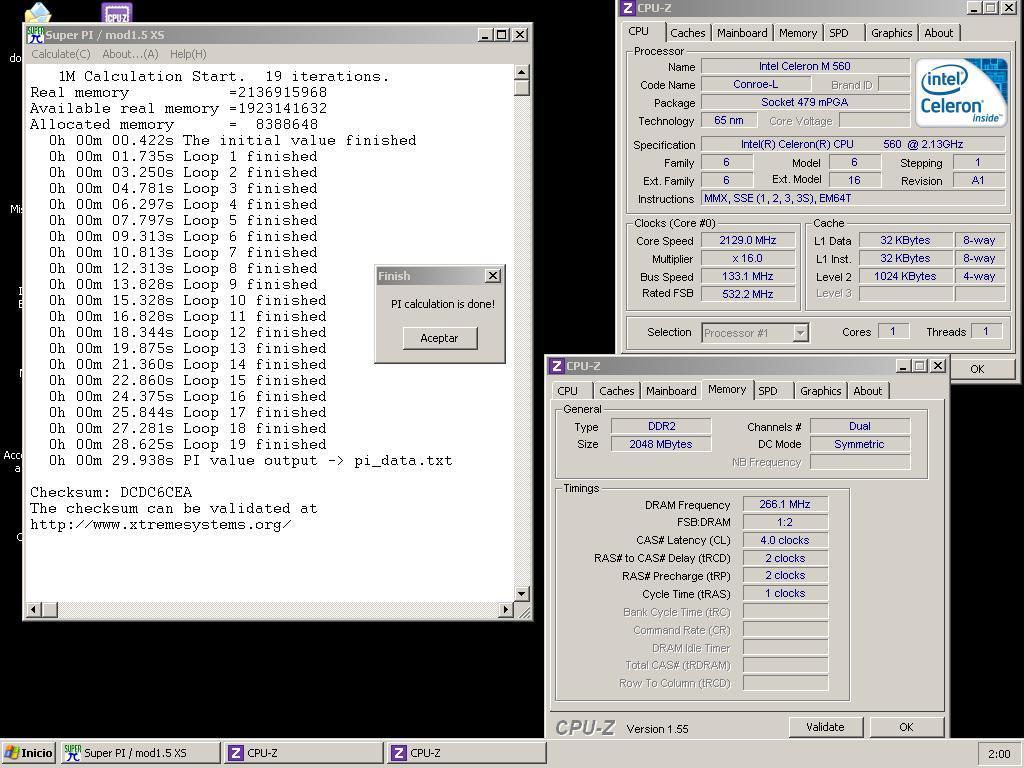Viewport: 1024px width, 768px height.
Task: Click the Super PI horizontal scrollbar right arrow
Action: [x=505, y=609]
